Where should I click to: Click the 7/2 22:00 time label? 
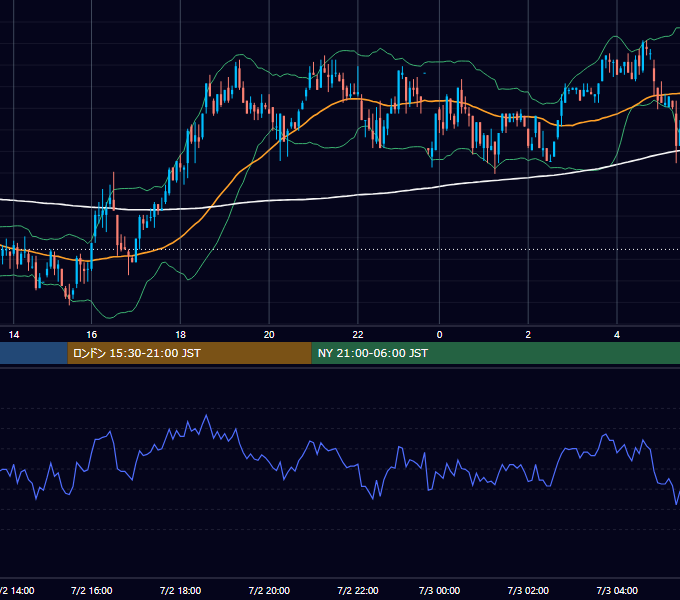(x=358, y=590)
